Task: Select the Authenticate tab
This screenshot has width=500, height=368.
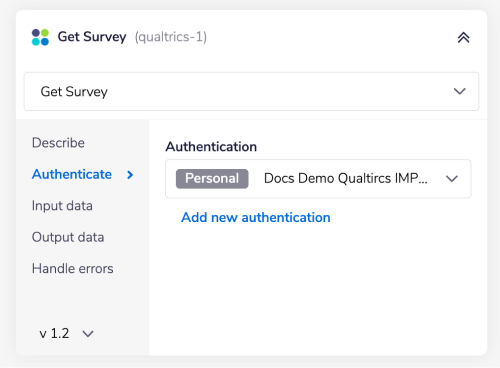Action: coord(72,174)
